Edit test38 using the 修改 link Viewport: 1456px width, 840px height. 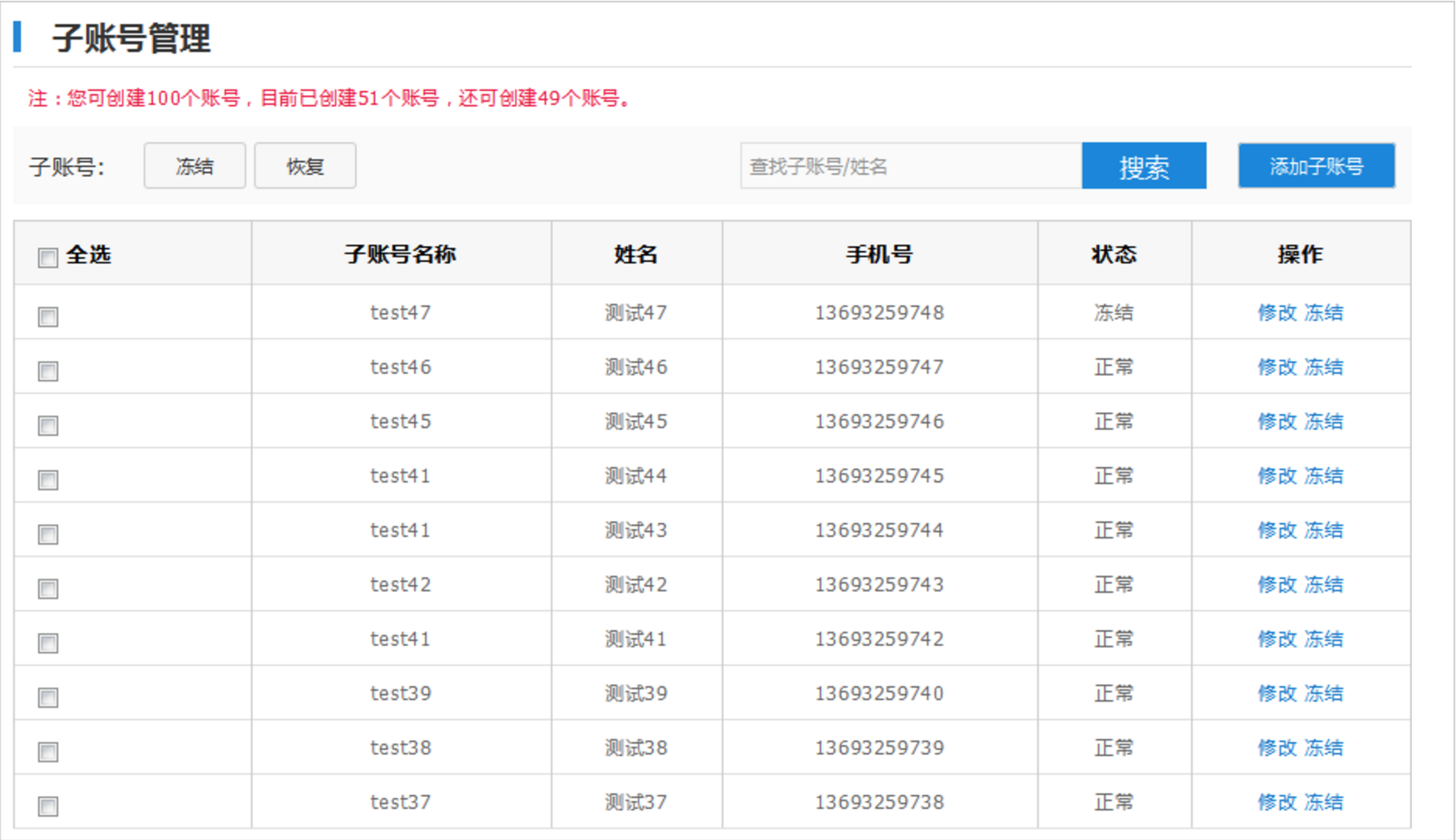coord(1277,748)
